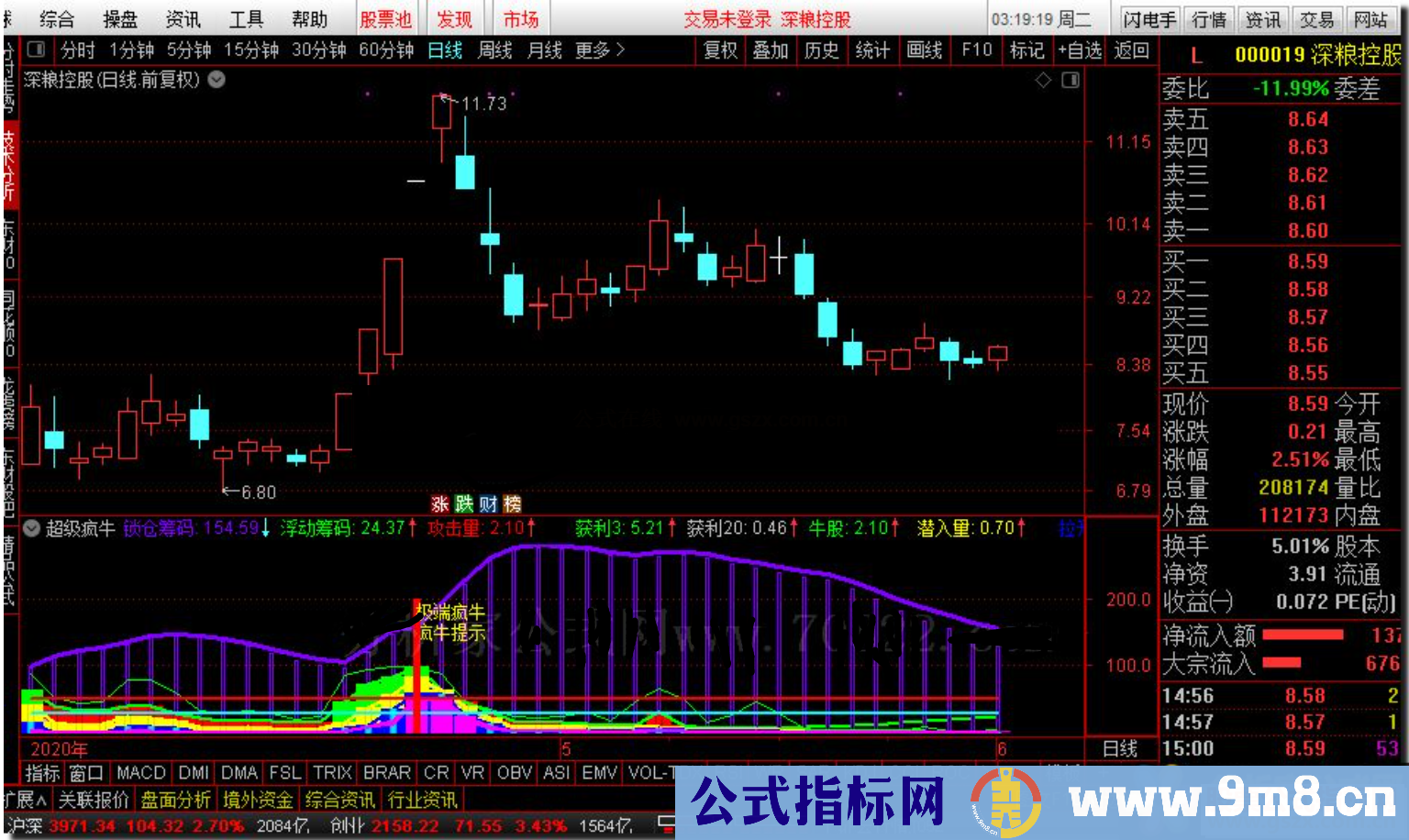Click the 复权 price-adjustment tool
This screenshot has height=840, width=1409.
click(x=719, y=52)
